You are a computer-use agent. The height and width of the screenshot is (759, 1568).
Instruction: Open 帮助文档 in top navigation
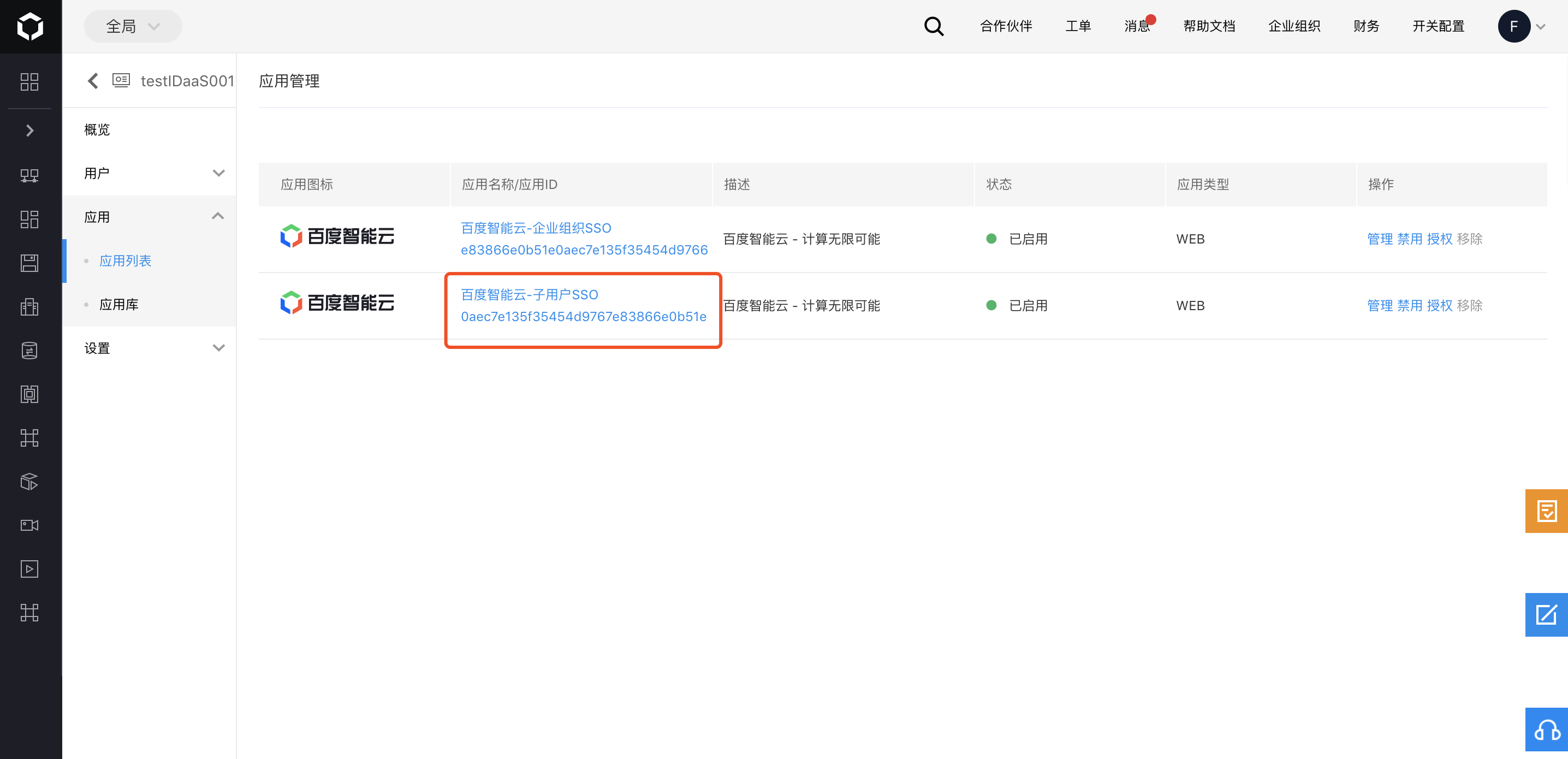tap(1209, 26)
